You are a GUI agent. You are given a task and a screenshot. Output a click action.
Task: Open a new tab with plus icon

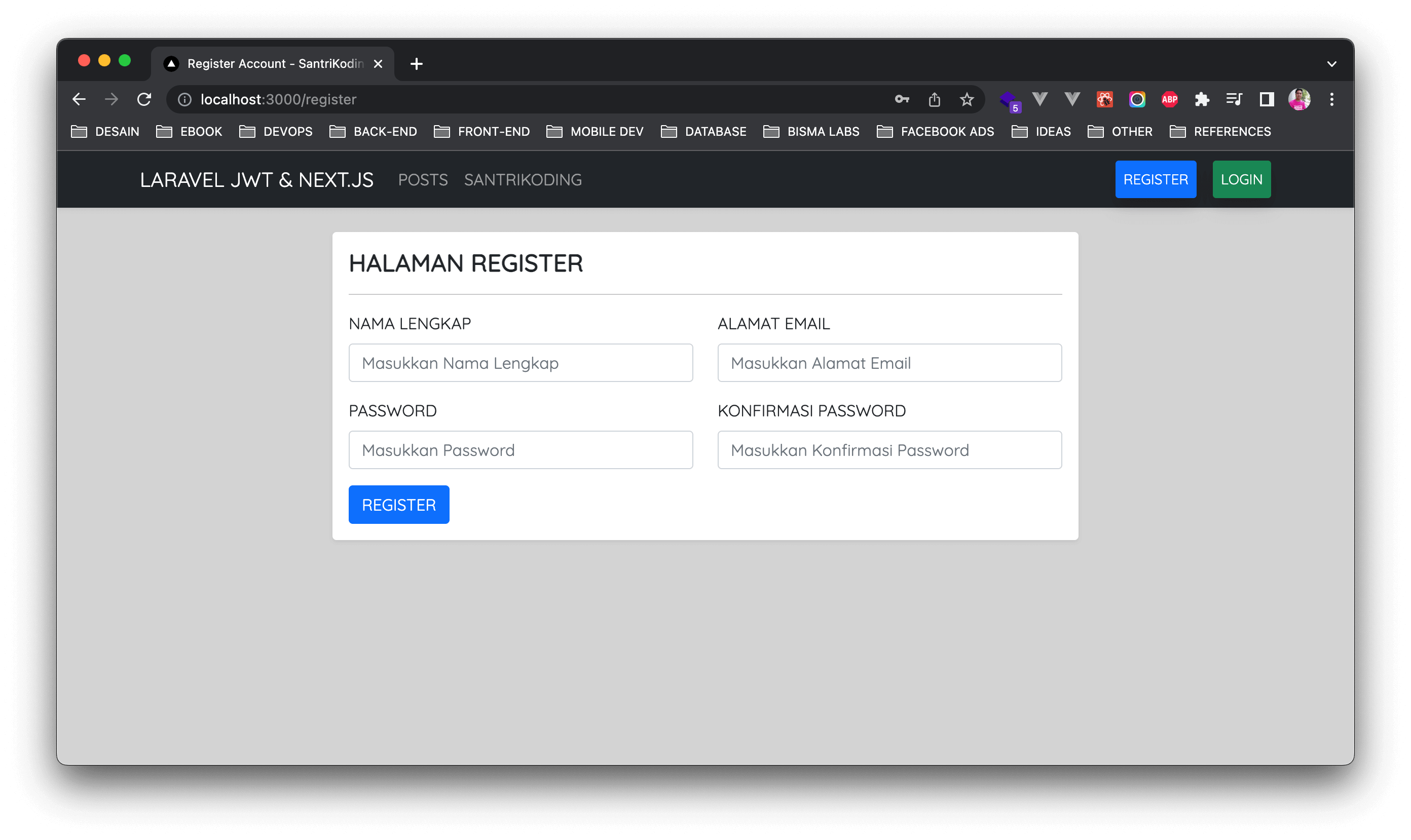416,64
